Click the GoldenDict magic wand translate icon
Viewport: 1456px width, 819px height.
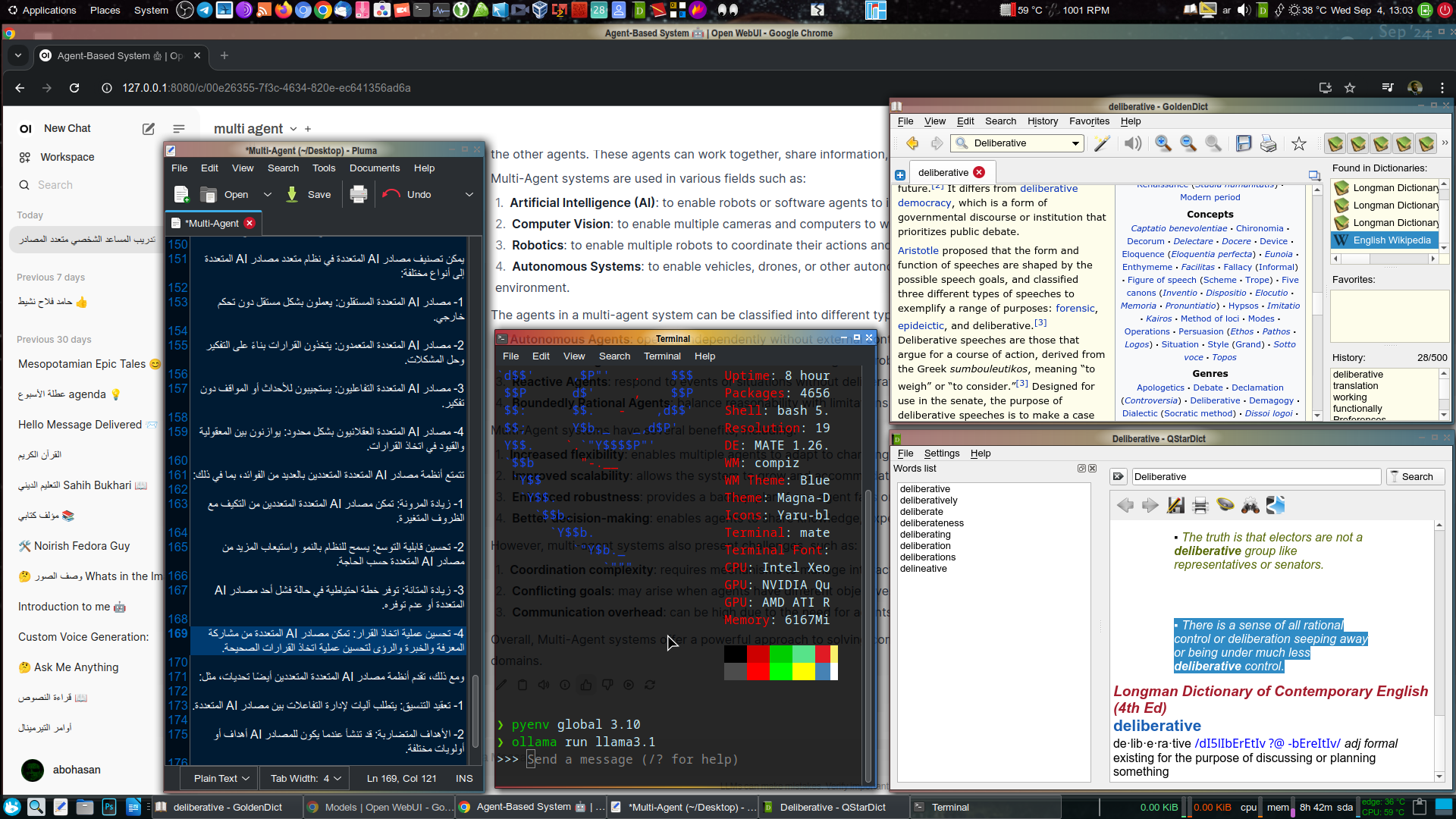point(1101,143)
